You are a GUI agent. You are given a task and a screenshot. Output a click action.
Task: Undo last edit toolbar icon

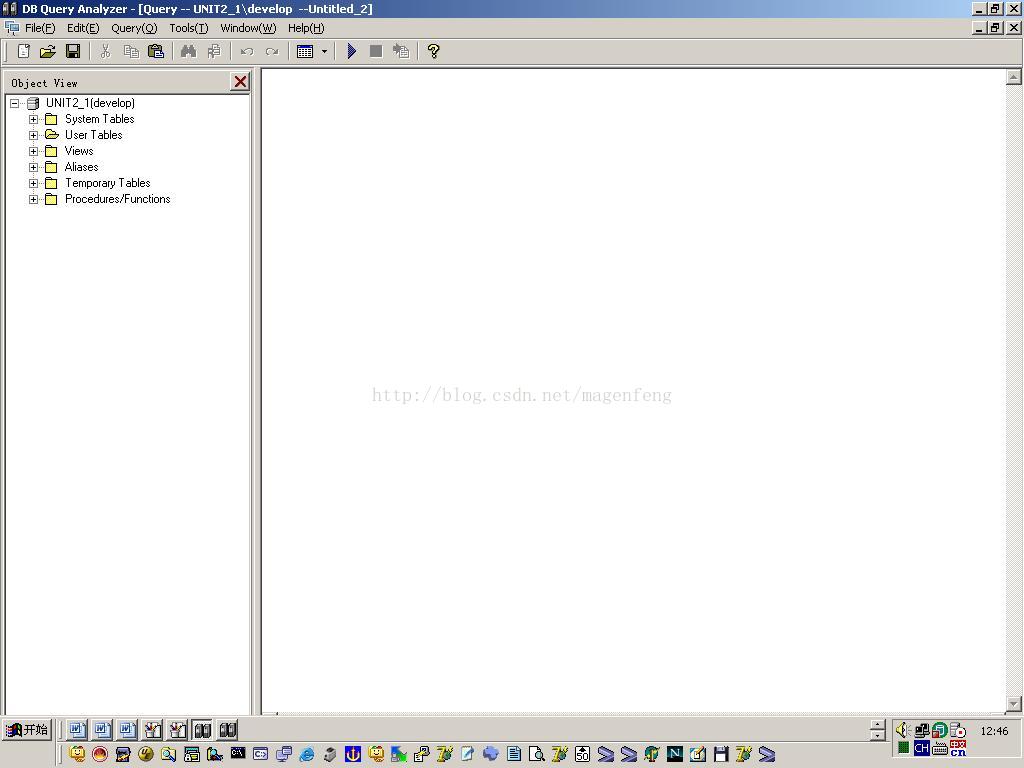[247, 51]
